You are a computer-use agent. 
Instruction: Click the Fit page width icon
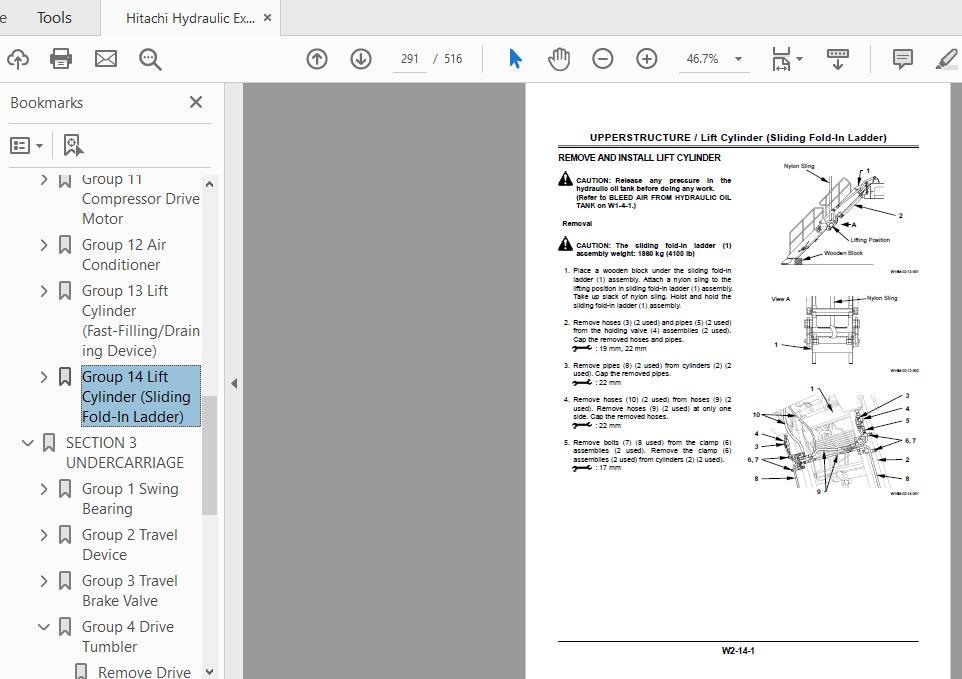click(x=781, y=59)
